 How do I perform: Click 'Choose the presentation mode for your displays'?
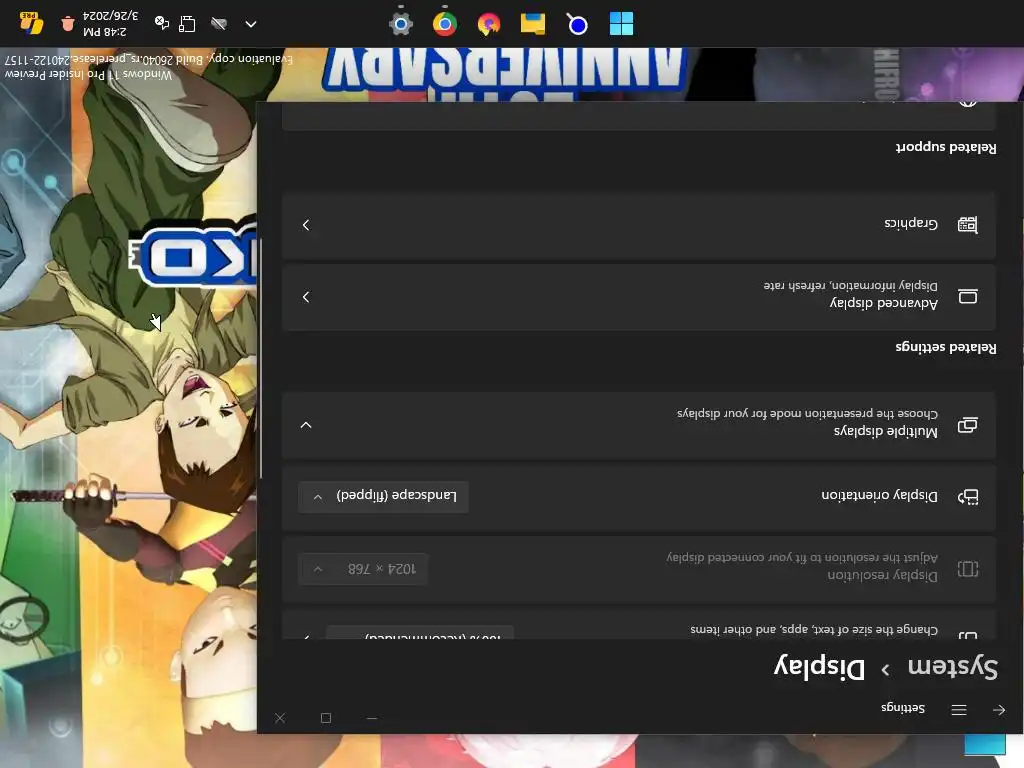(807, 413)
